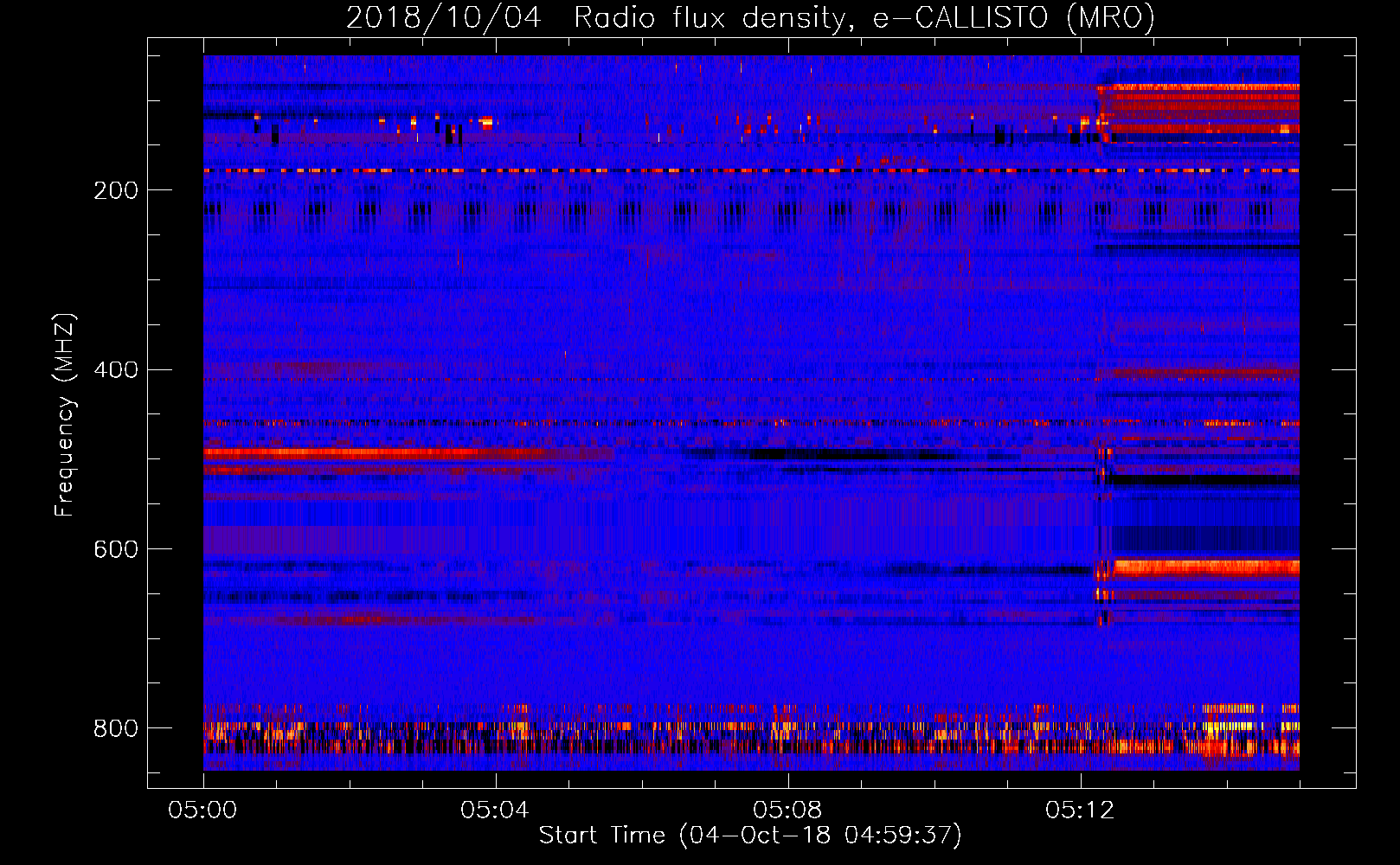Click the 05:00 time tick label
This screenshot has width=1400, height=865.
tap(202, 811)
